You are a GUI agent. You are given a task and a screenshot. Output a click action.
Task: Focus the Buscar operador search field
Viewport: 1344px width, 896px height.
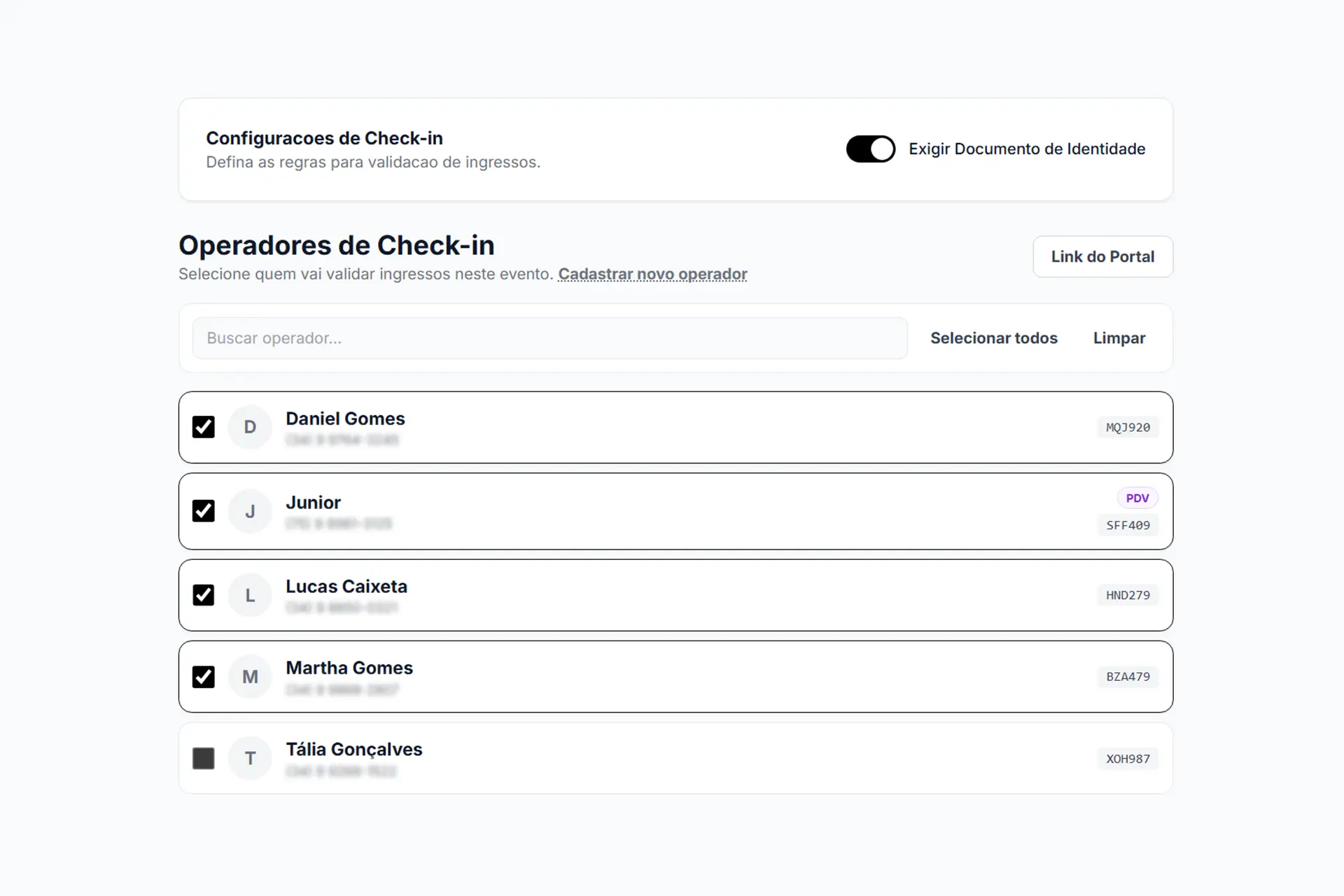[x=550, y=338]
